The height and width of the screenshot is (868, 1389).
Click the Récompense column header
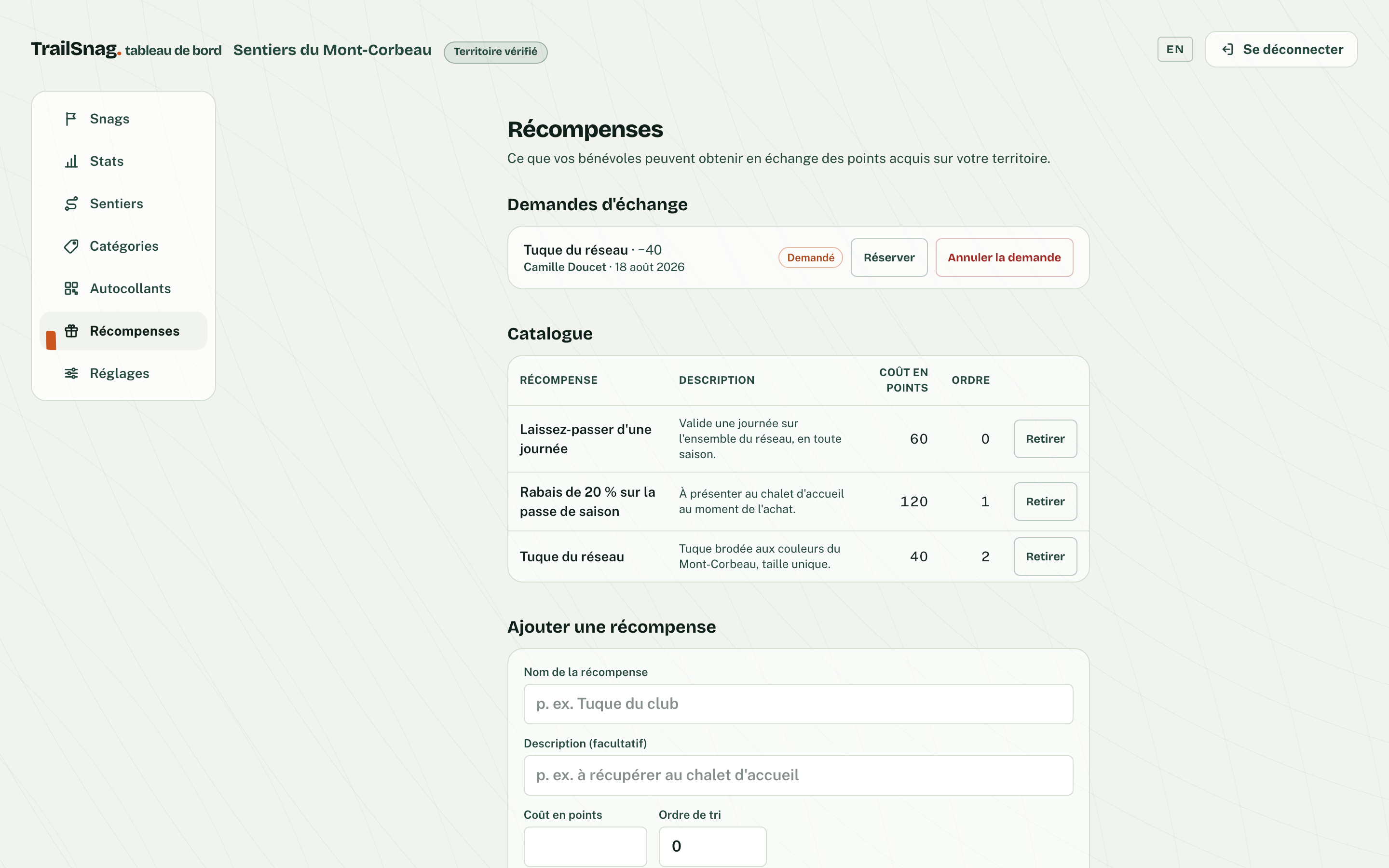[x=558, y=380]
